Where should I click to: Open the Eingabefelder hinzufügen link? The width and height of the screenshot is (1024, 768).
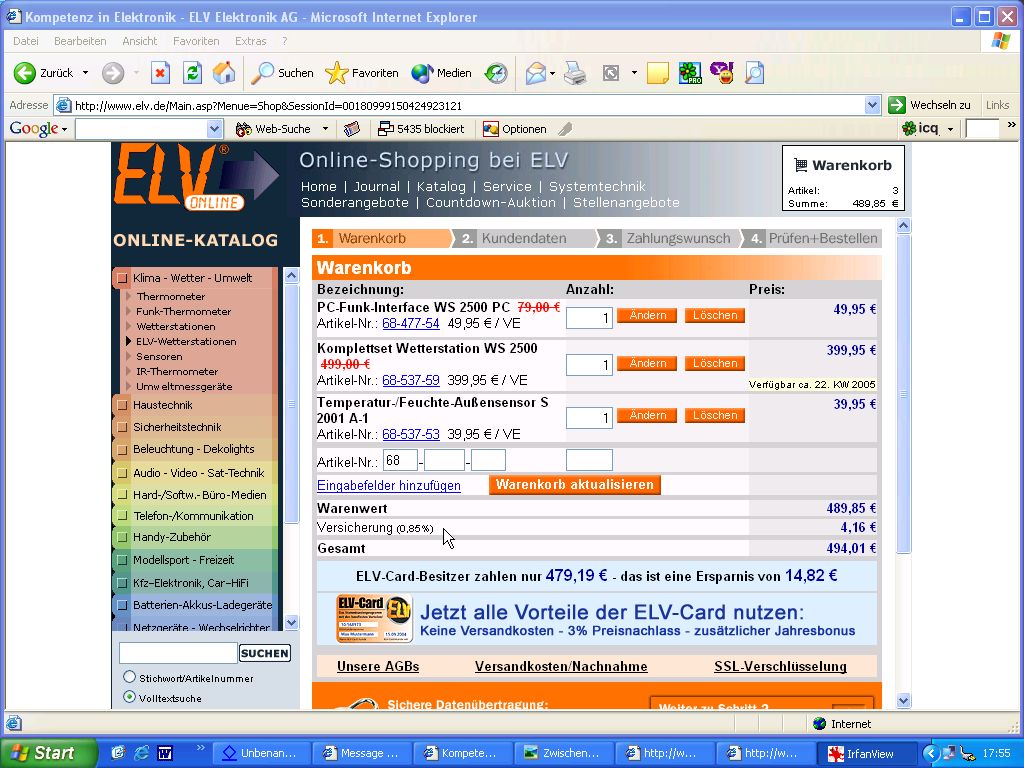pos(389,485)
